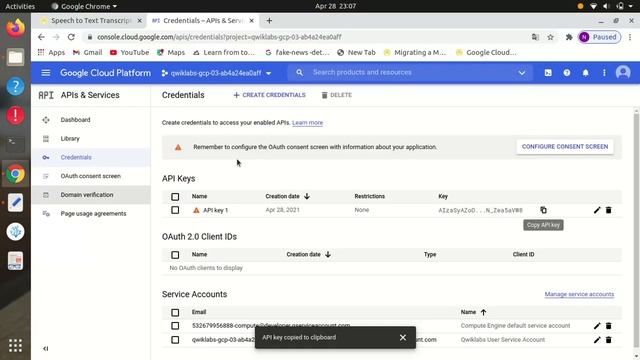Edit API key 1 with pencil icon
Image resolution: width=640 pixels, height=360 pixels.
[597, 210]
